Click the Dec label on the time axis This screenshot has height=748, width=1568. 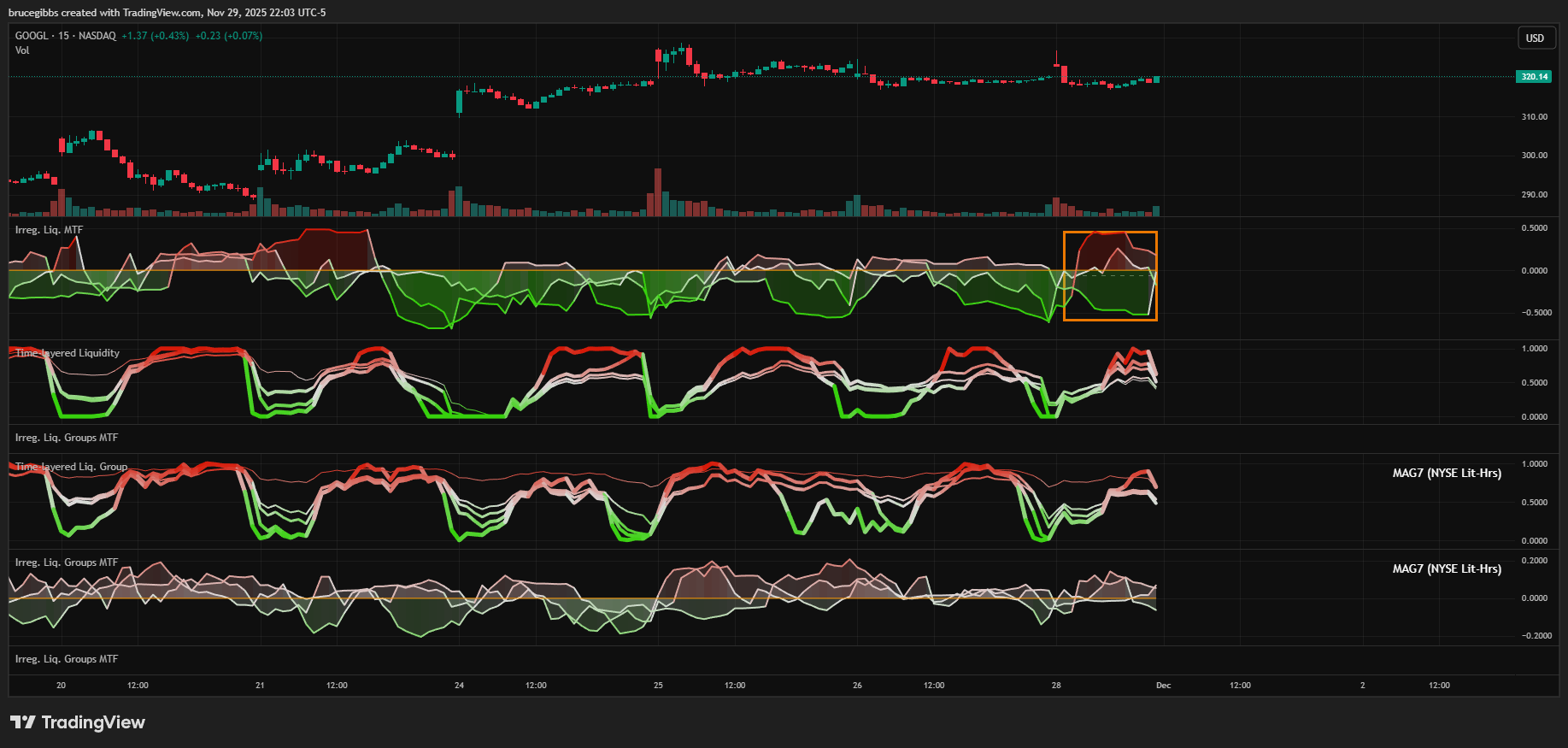tap(1163, 686)
